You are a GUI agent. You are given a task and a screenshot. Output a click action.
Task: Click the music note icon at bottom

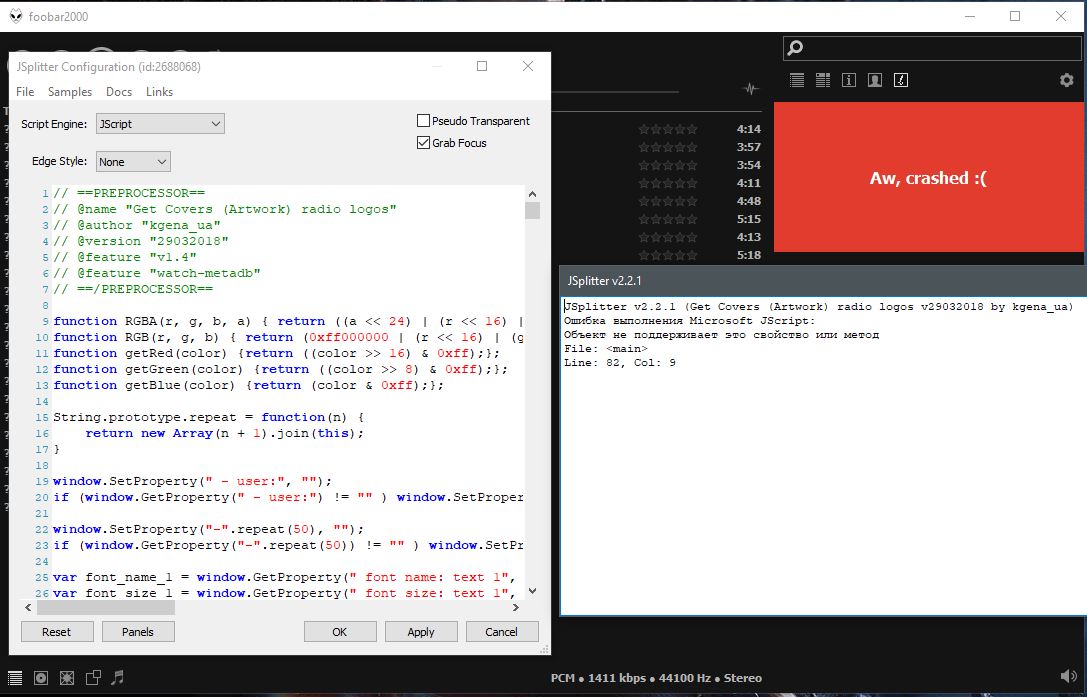coord(118,678)
